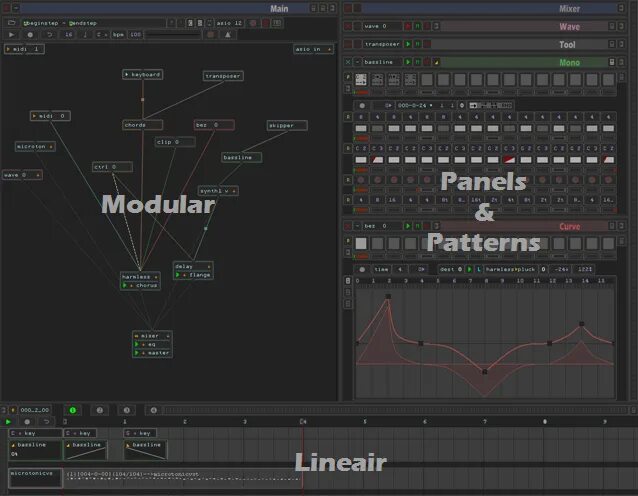Click the tempo slider bar beside bpm
This screenshot has height=496, width=638.
tap(174, 35)
